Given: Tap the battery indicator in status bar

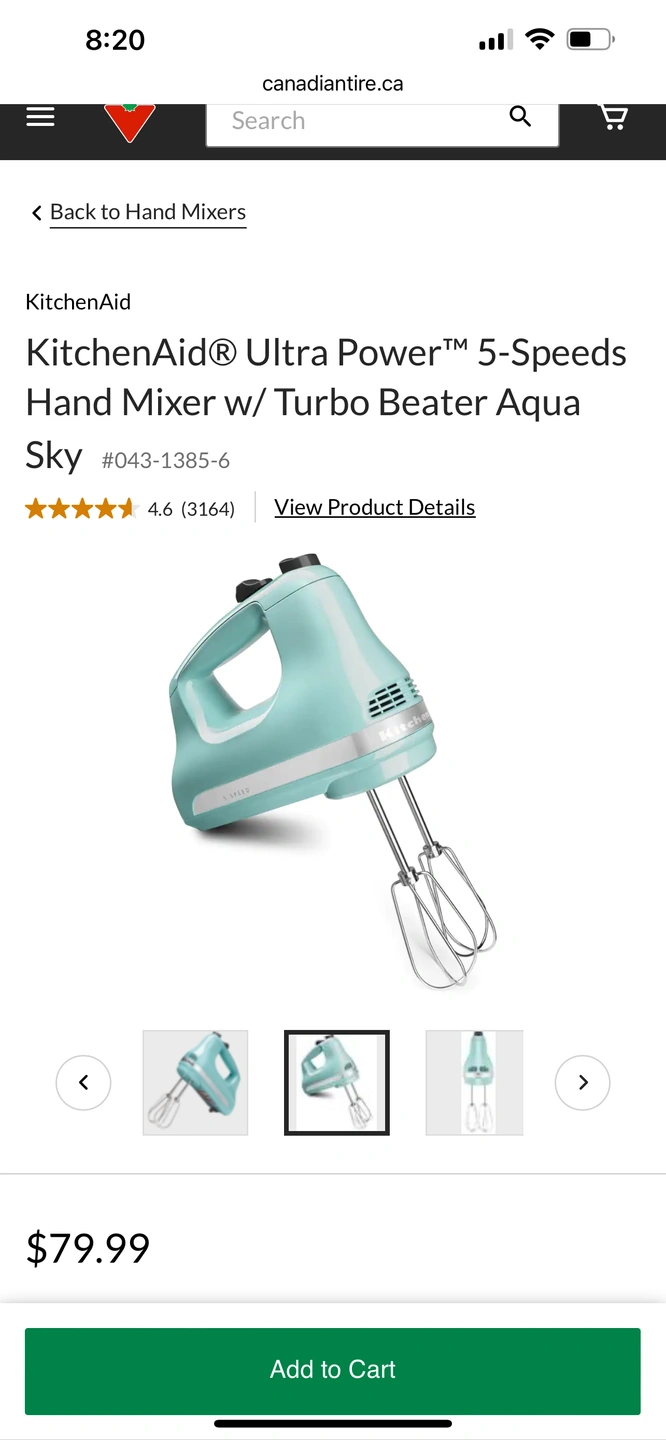Looking at the screenshot, I should [x=591, y=40].
